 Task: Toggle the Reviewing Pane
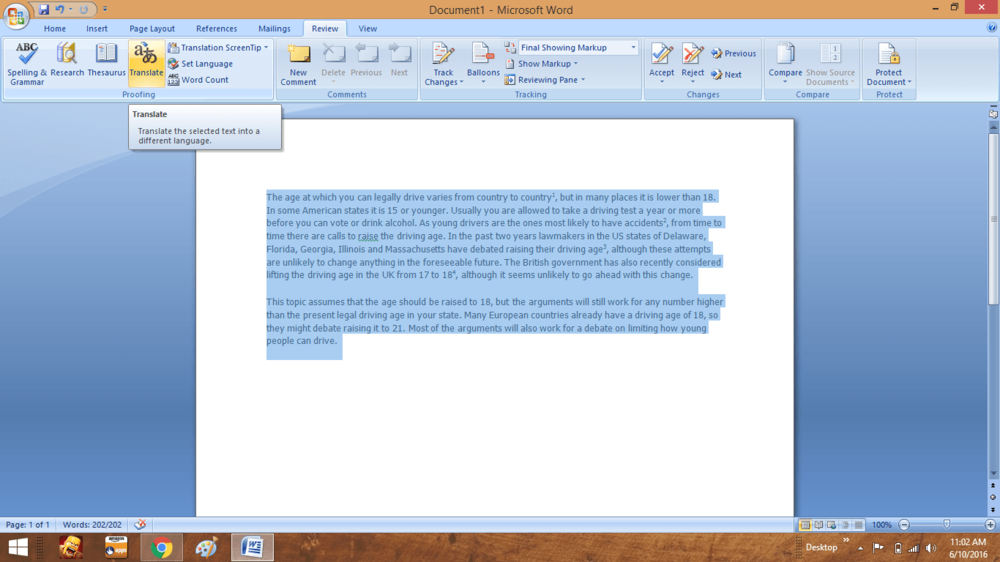coord(541,80)
